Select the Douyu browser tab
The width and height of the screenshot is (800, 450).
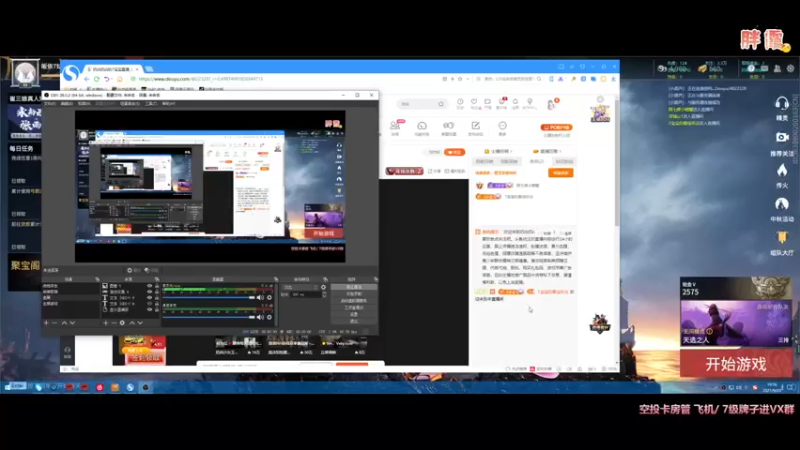112,69
